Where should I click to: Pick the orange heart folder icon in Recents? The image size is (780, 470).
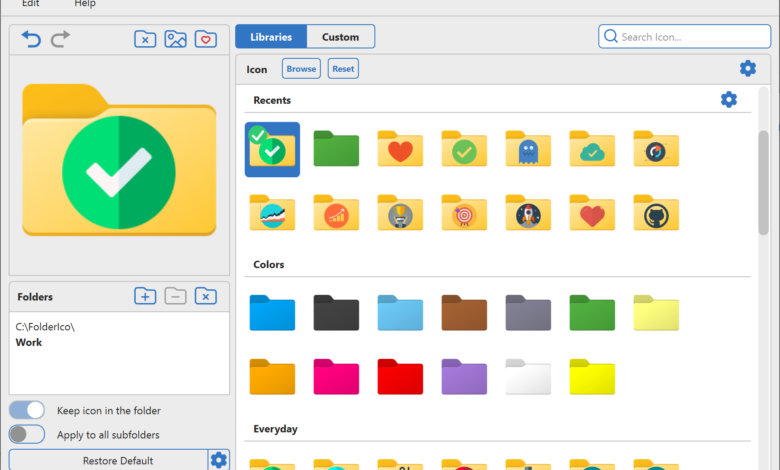click(x=400, y=148)
